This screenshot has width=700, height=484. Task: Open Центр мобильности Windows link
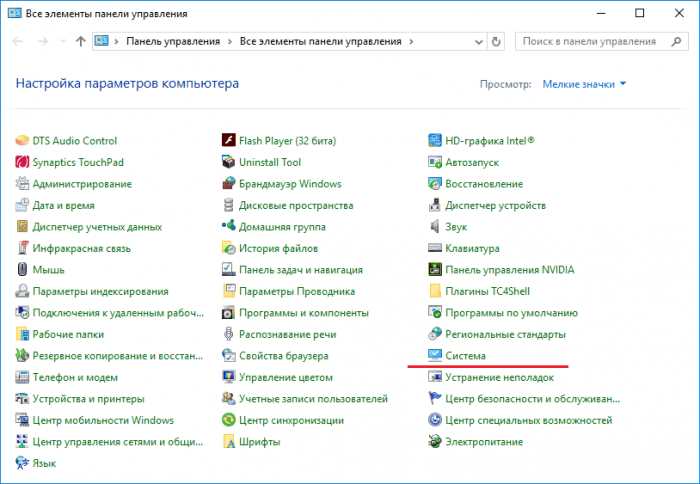(x=103, y=420)
